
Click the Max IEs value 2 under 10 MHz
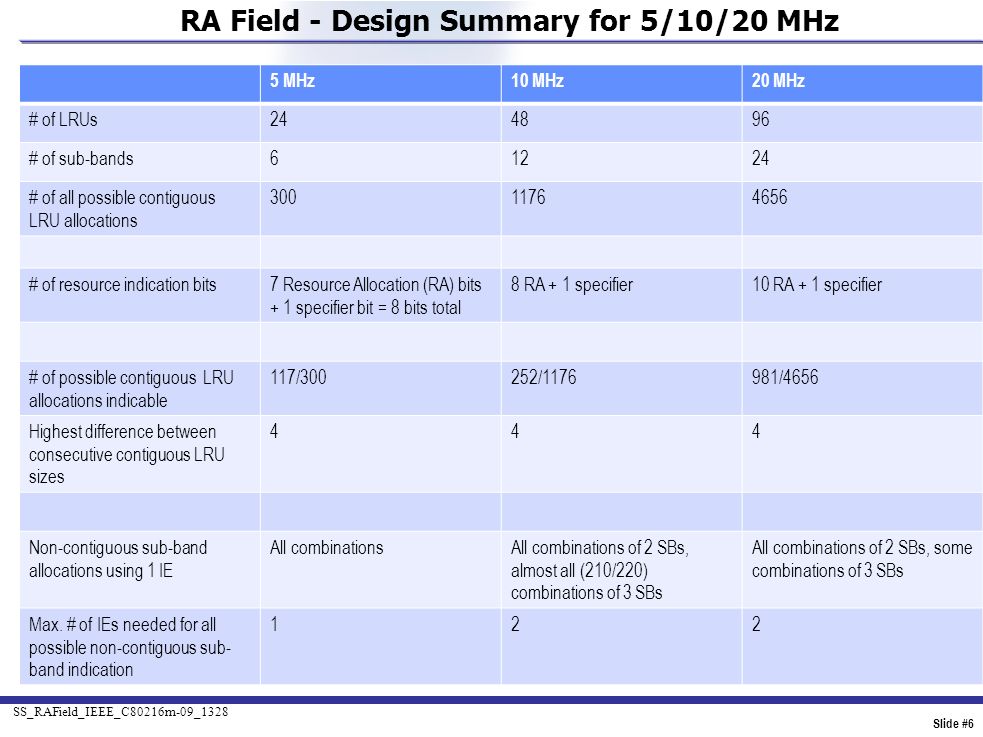coord(515,624)
